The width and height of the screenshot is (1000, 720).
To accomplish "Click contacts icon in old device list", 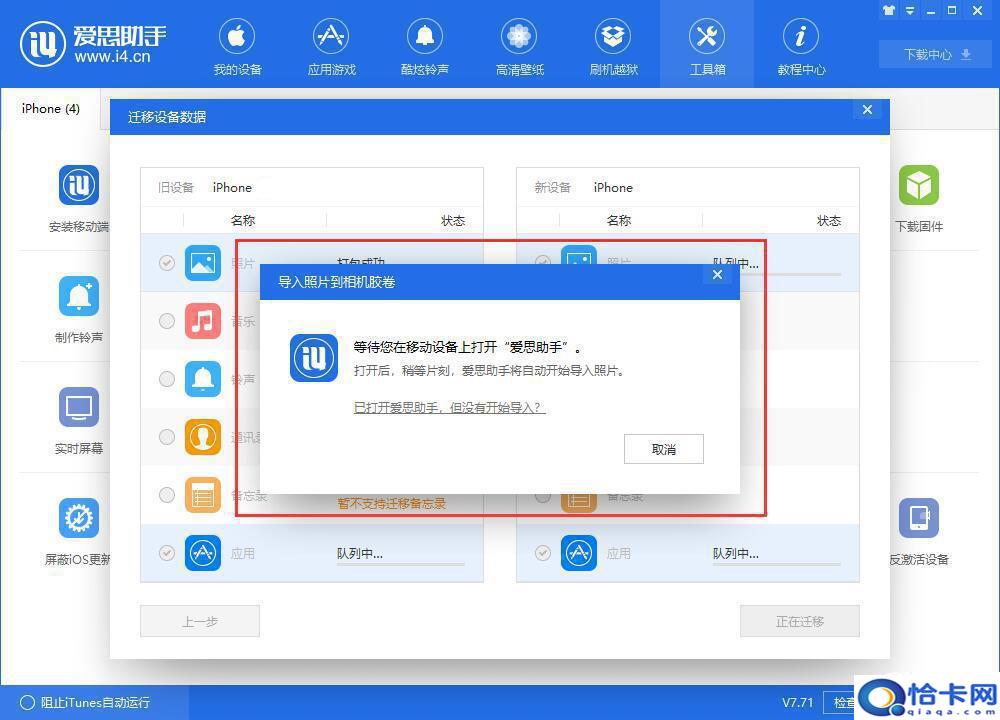I will [x=203, y=437].
